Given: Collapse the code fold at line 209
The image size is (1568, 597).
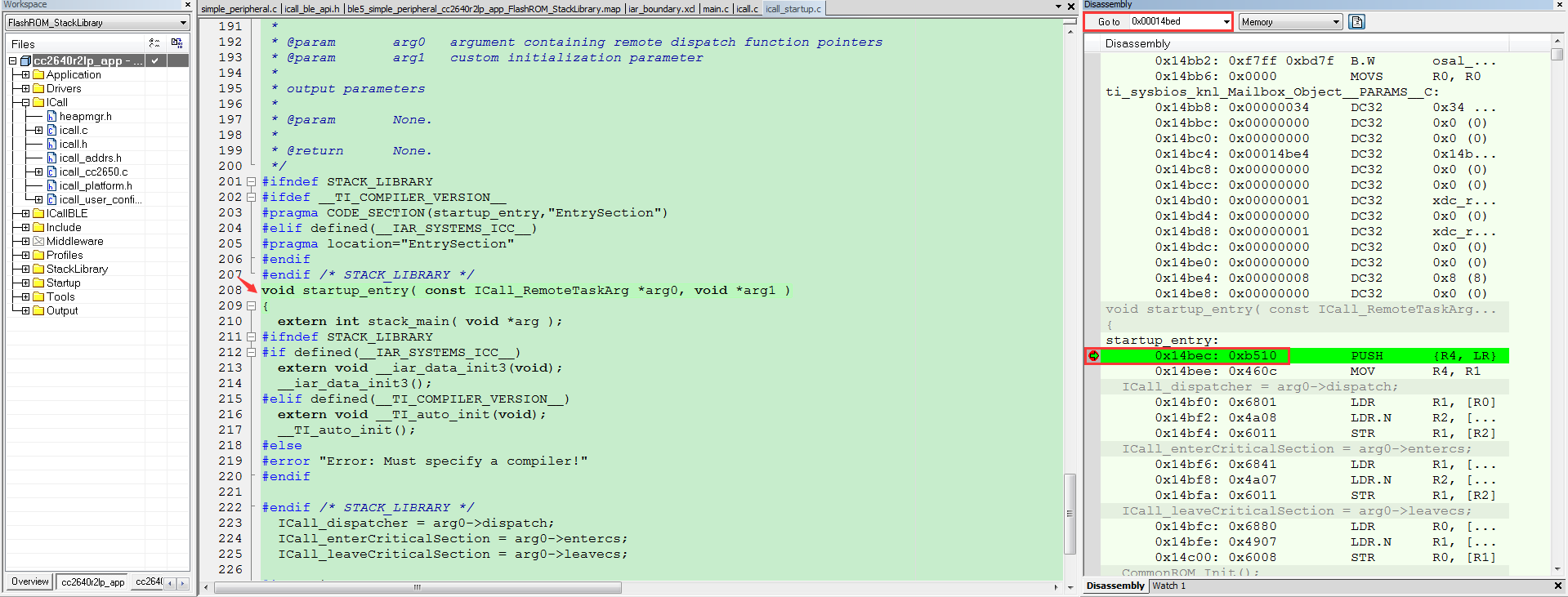Looking at the screenshot, I should point(252,306).
